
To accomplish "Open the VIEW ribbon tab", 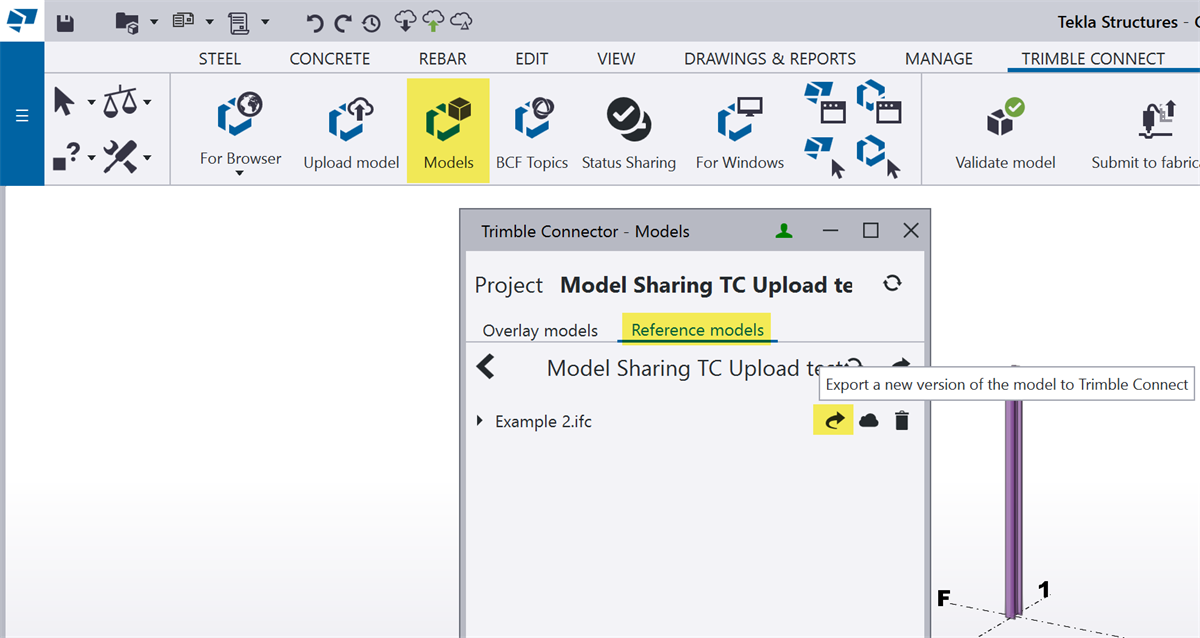I will (x=616, y=59).
